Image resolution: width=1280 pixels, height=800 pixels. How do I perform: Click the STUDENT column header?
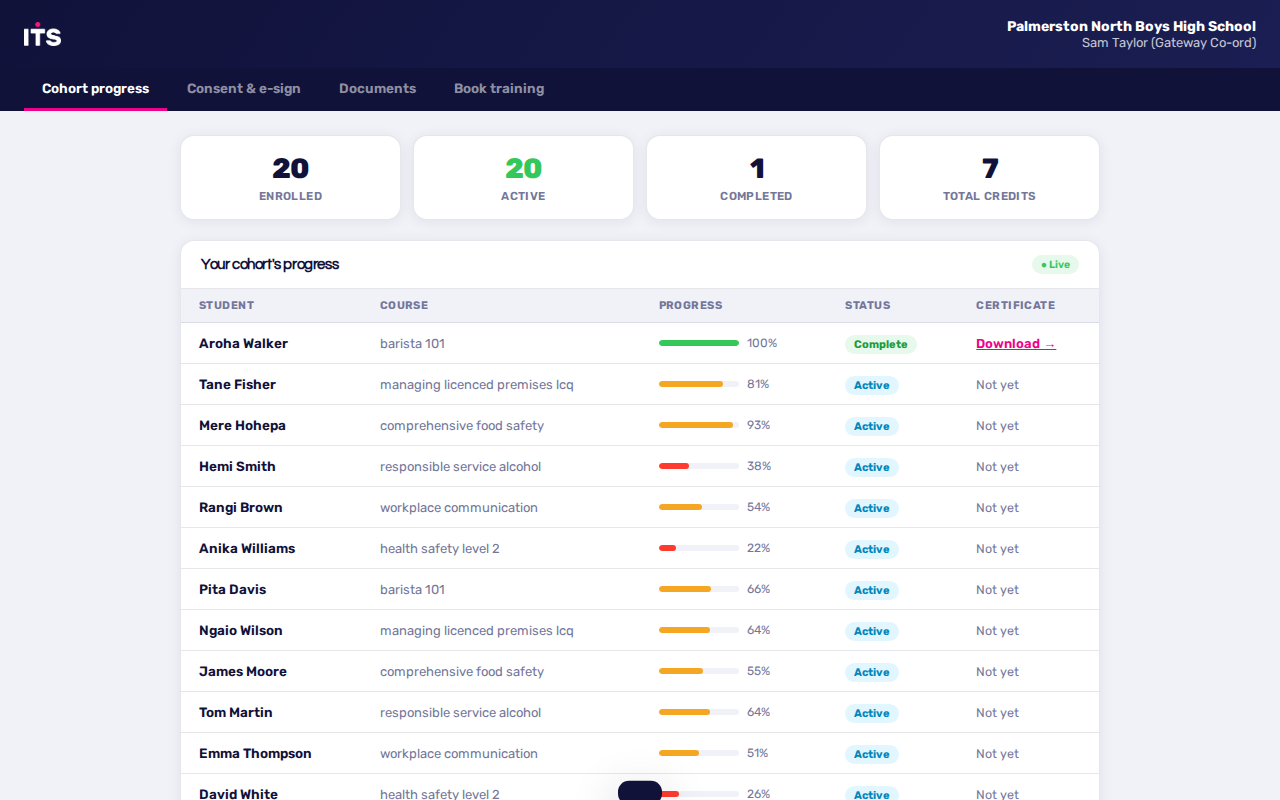[227, 306]
